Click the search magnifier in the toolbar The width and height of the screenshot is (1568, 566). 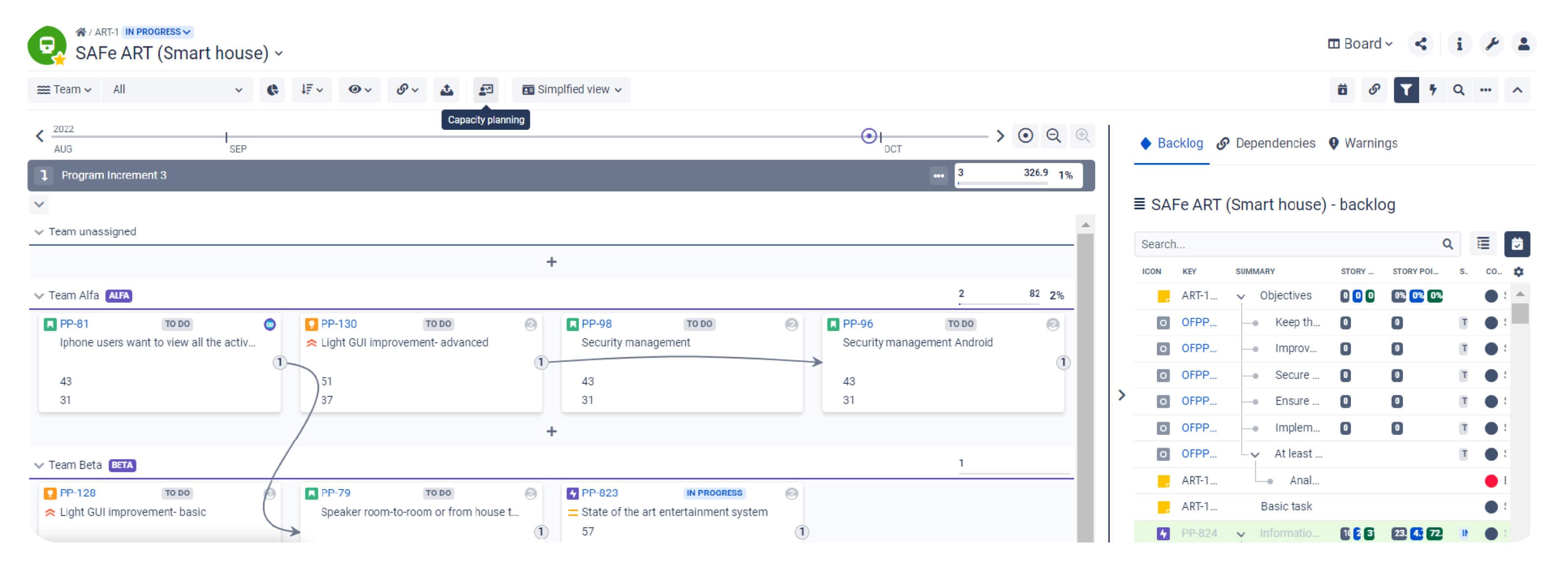(x=1458, y=90)
